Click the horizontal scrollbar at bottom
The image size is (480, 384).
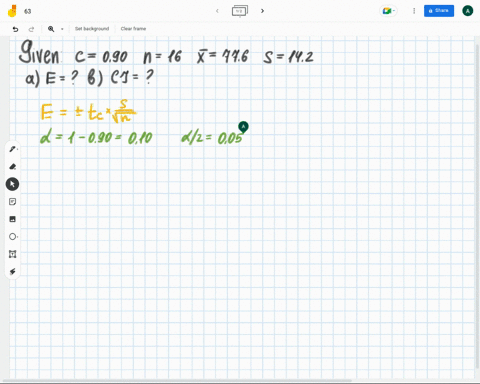177,380
